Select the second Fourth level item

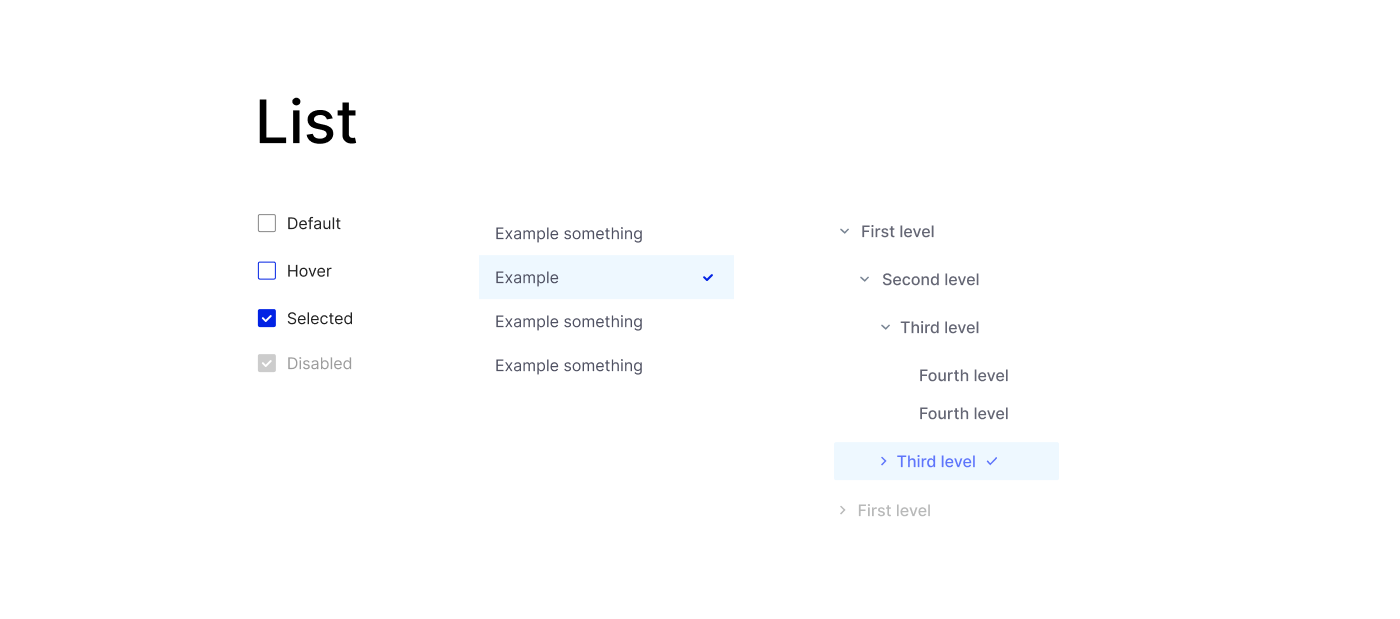(963, 414)
